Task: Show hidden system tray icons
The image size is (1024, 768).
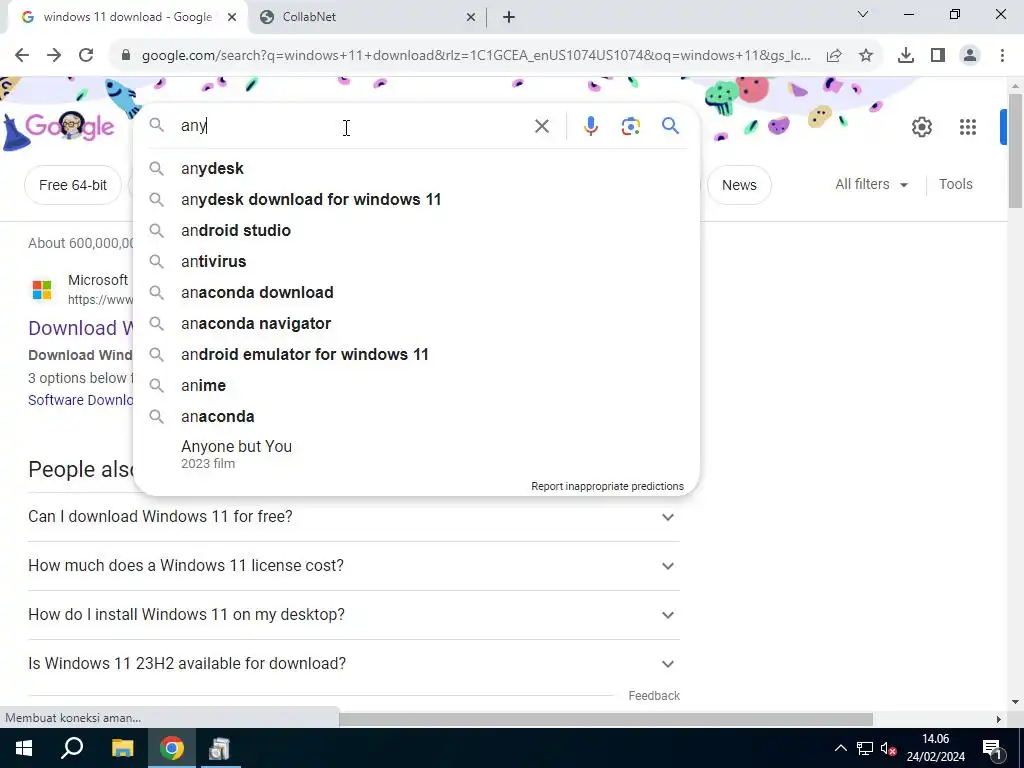Action: click(x=841, y=749)
